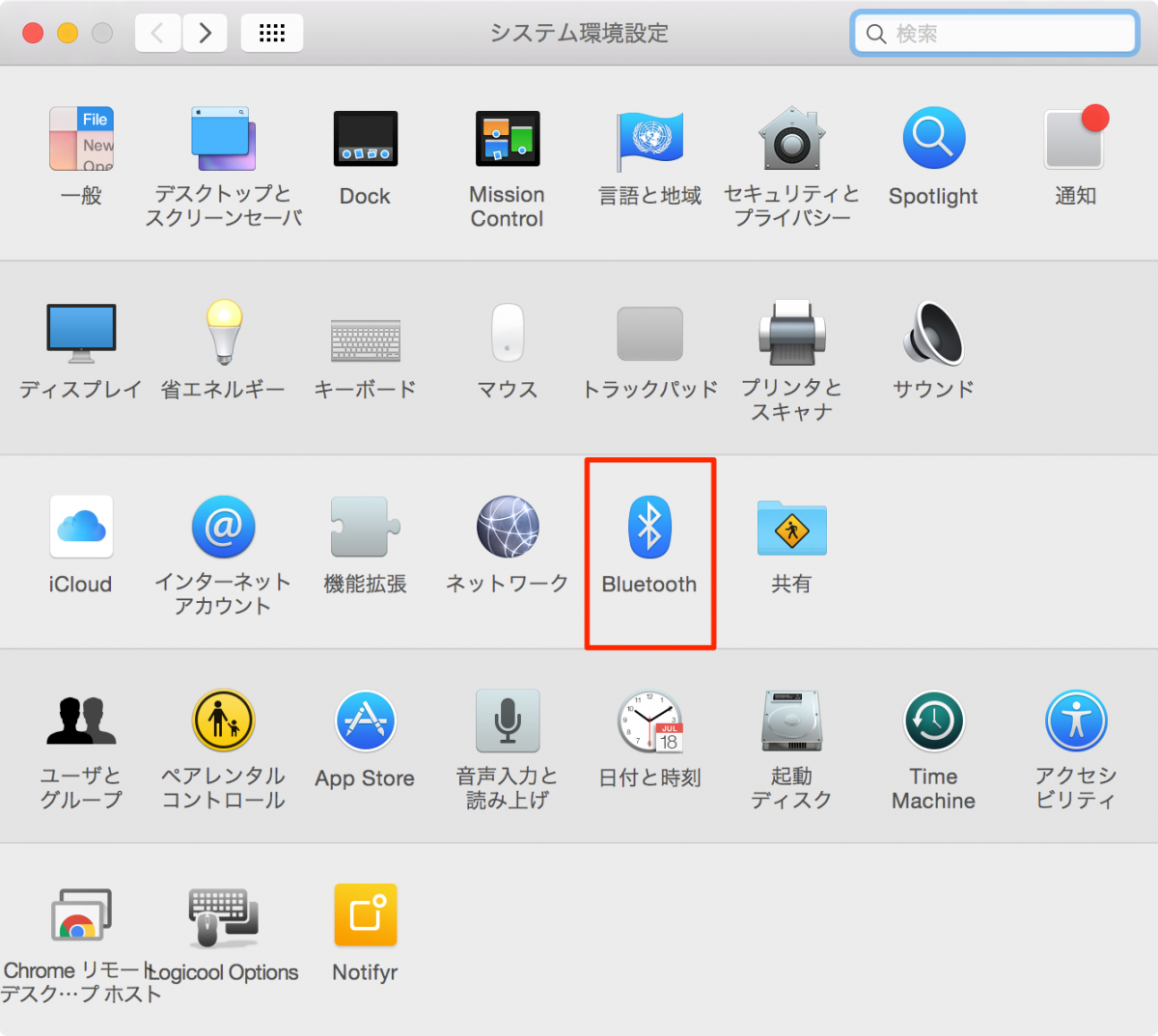Open the ネットワーク (Network) settings
The image size is (1158, 1036).
click(x=507, y=527)
